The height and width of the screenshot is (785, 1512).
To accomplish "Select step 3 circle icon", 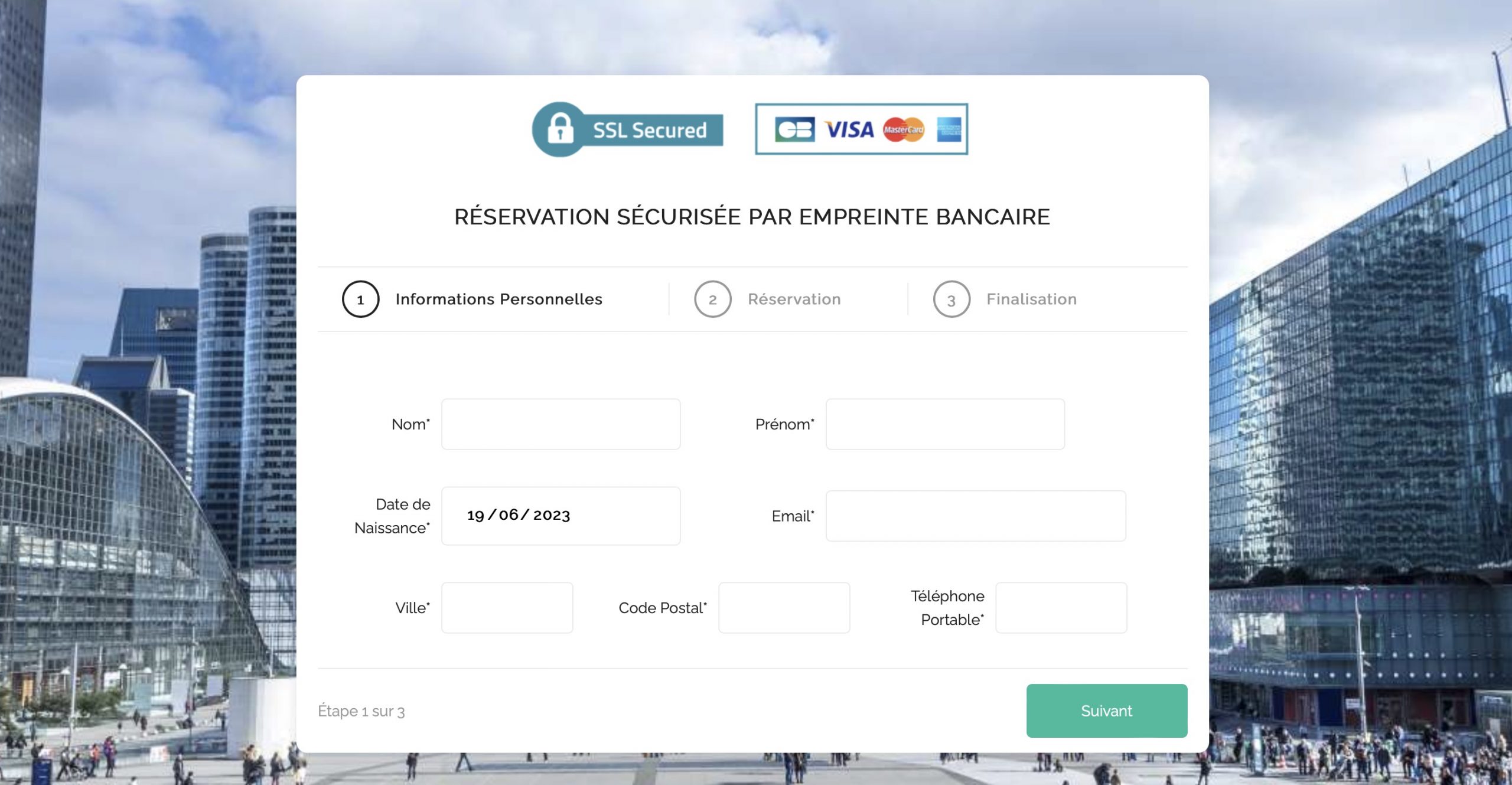I will (x=951, y=299).
